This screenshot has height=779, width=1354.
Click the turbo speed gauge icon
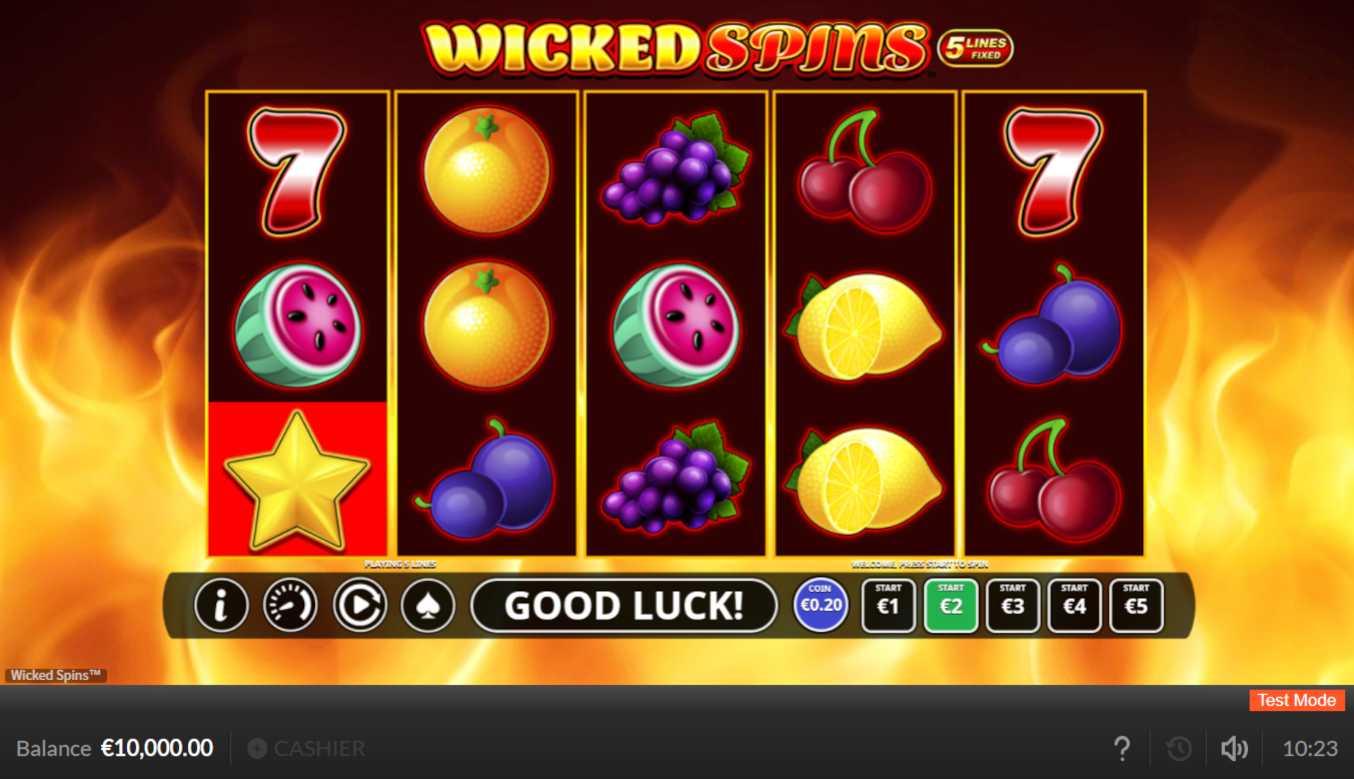[290, 605]
